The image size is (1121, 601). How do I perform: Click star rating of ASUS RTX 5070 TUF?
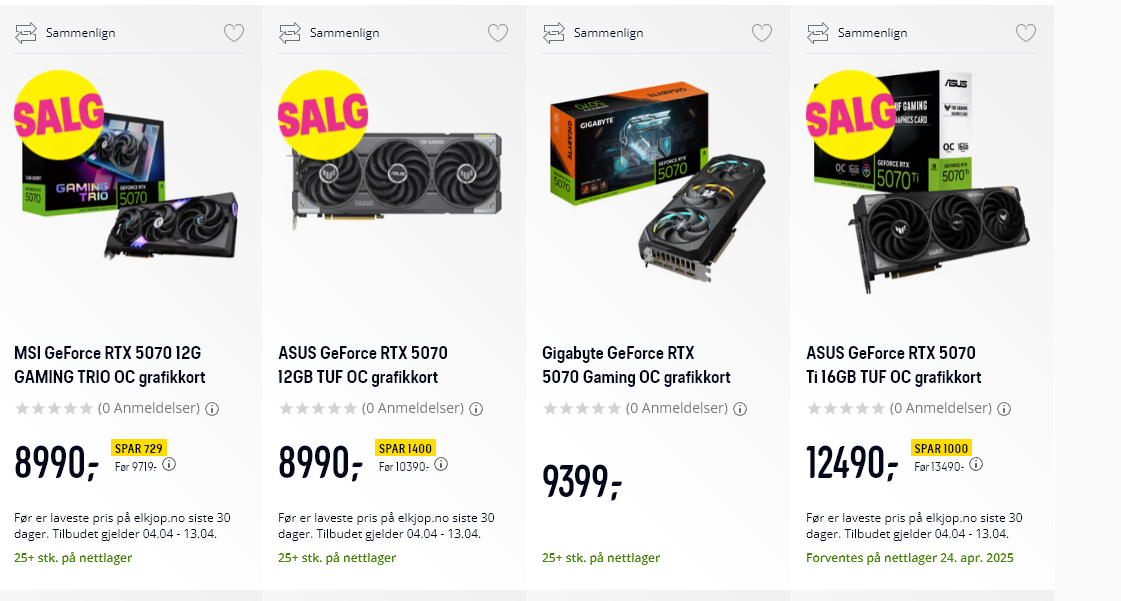(x=318, y=409)
